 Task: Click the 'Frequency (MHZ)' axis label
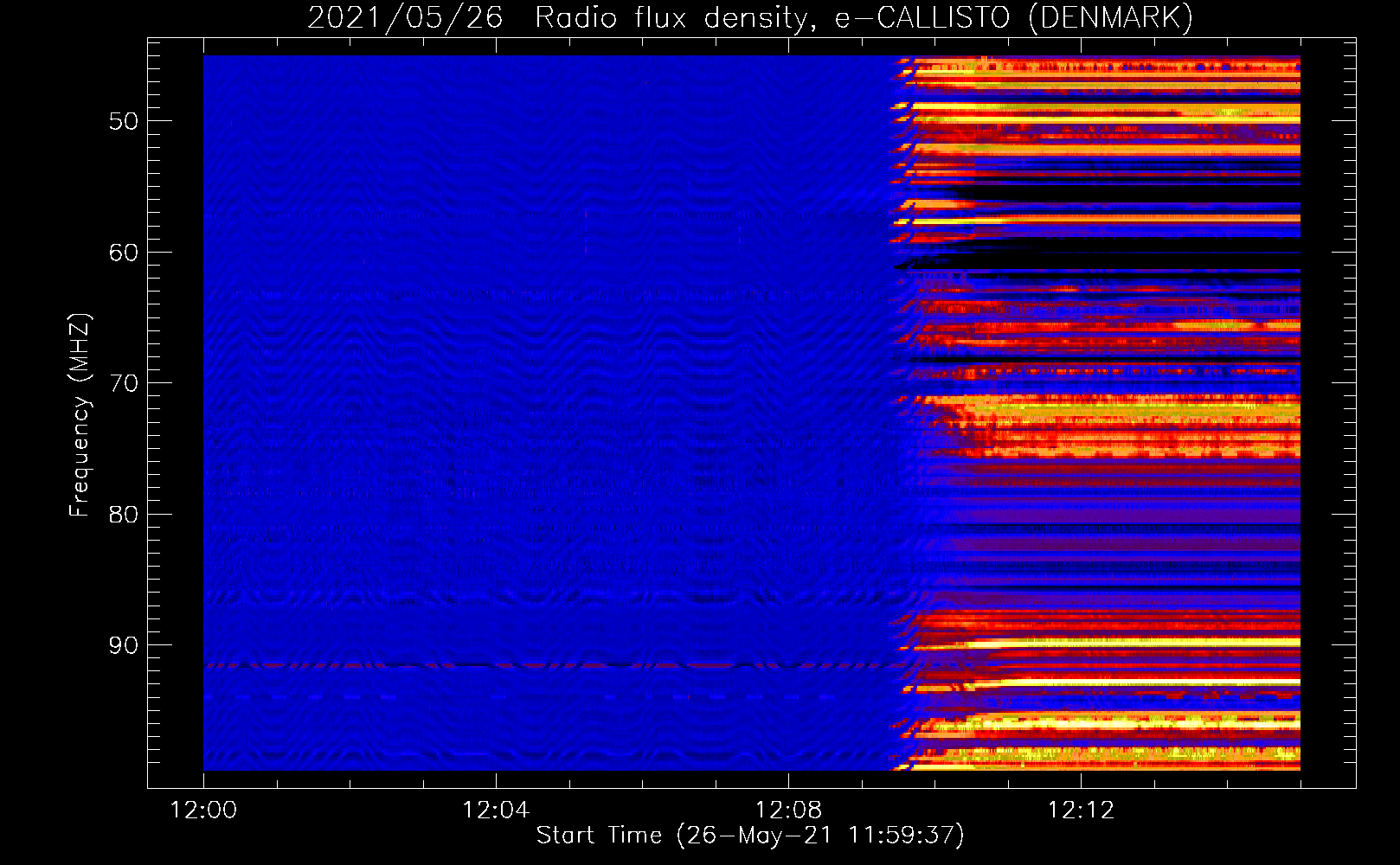[x=80, y=415]
